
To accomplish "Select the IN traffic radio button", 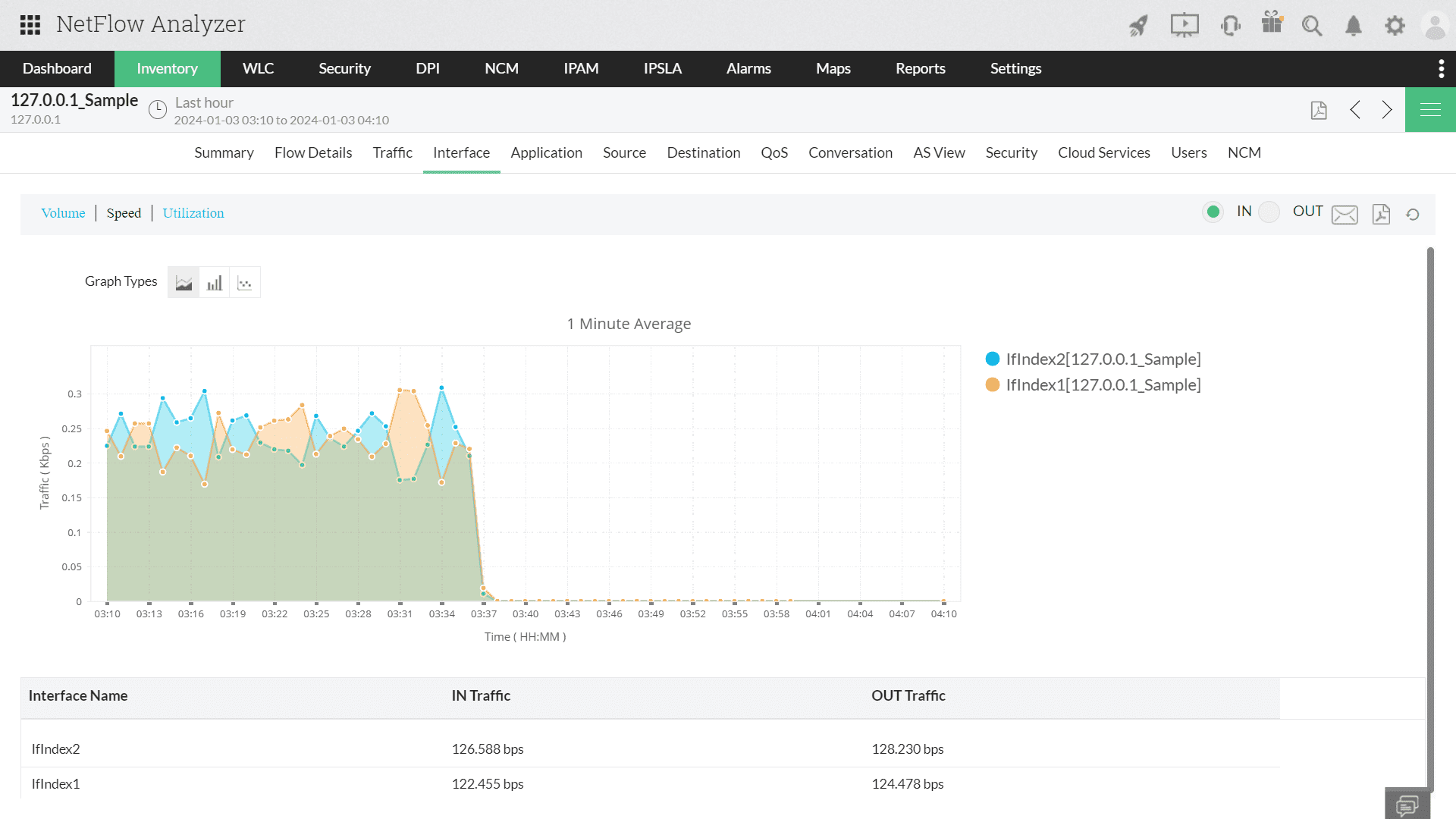I will click(1213, 212).
